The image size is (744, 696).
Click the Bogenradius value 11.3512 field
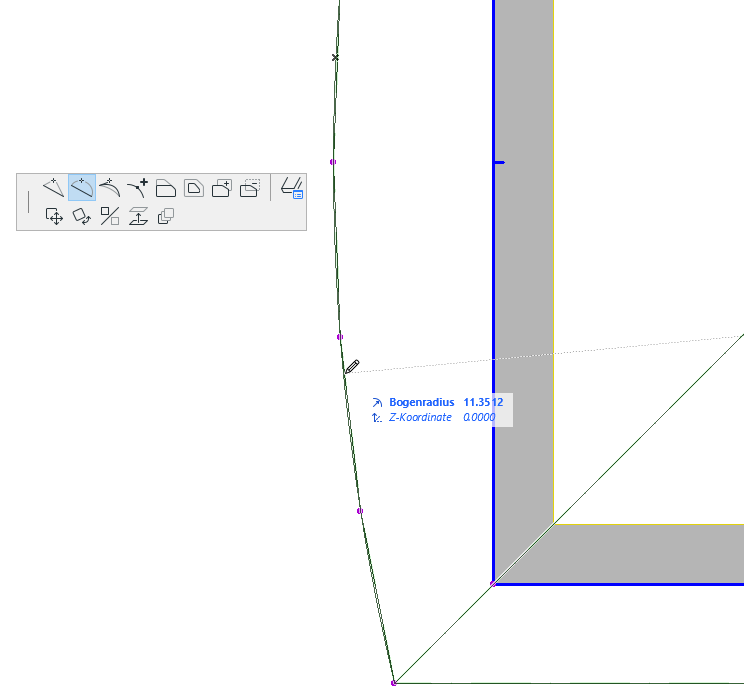pos(484,402)
